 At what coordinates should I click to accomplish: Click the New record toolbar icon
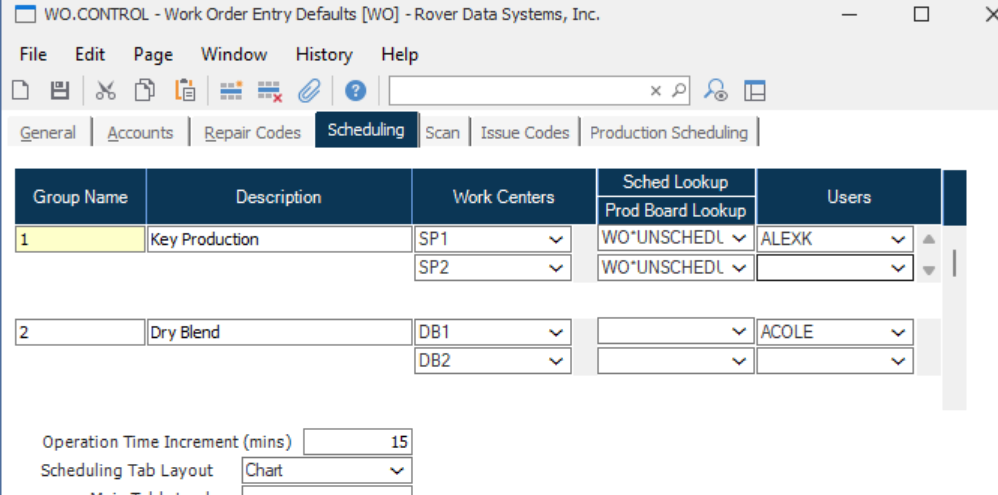coord(21,91)
